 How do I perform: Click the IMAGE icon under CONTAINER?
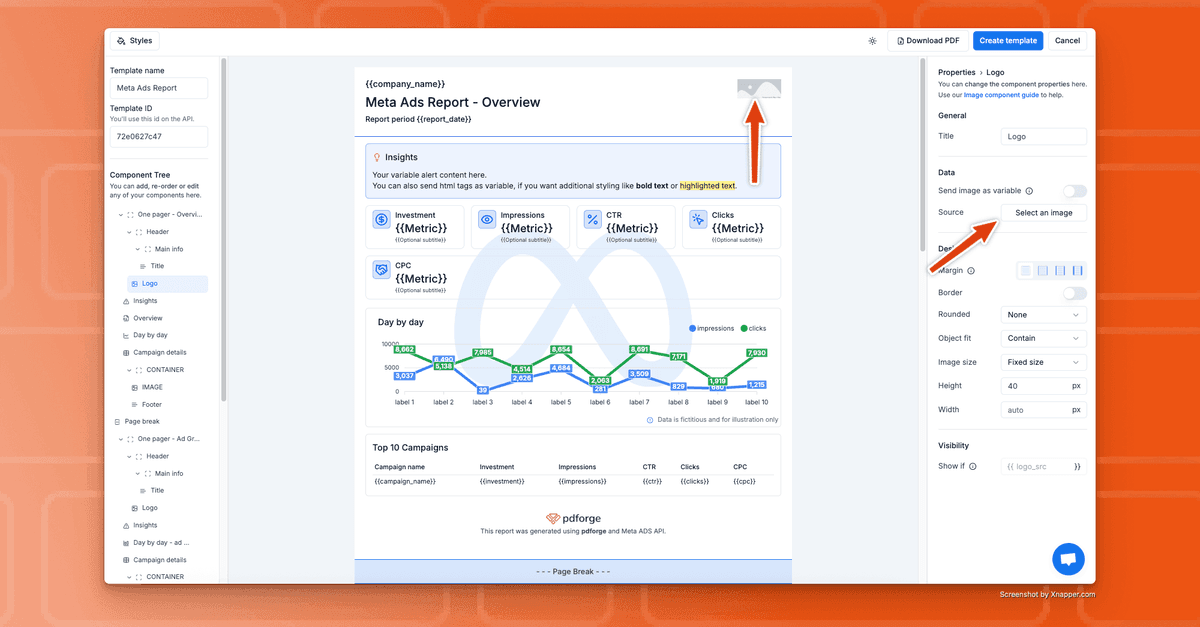[x=135, y=387]
